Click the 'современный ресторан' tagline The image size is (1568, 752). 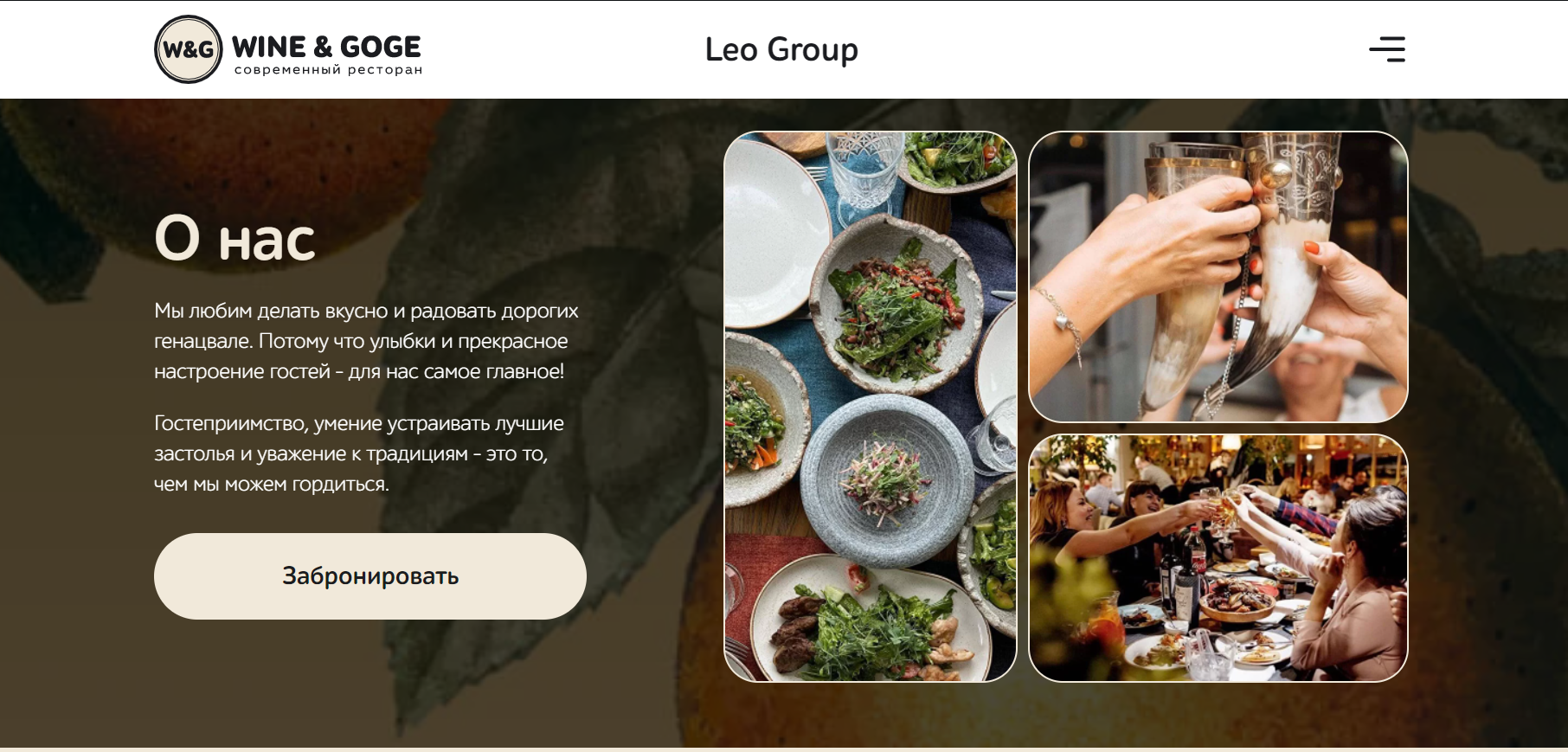[x=328, y=70]
